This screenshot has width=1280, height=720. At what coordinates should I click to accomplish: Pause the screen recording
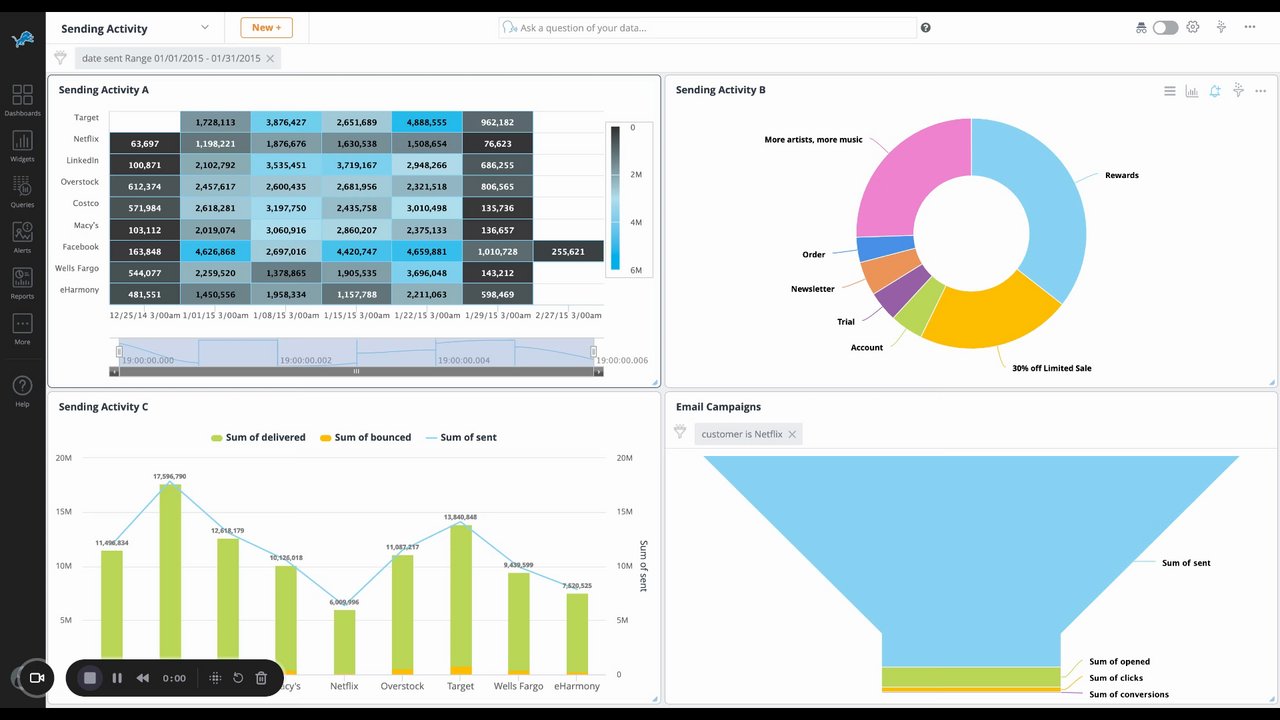coord(117,678)
